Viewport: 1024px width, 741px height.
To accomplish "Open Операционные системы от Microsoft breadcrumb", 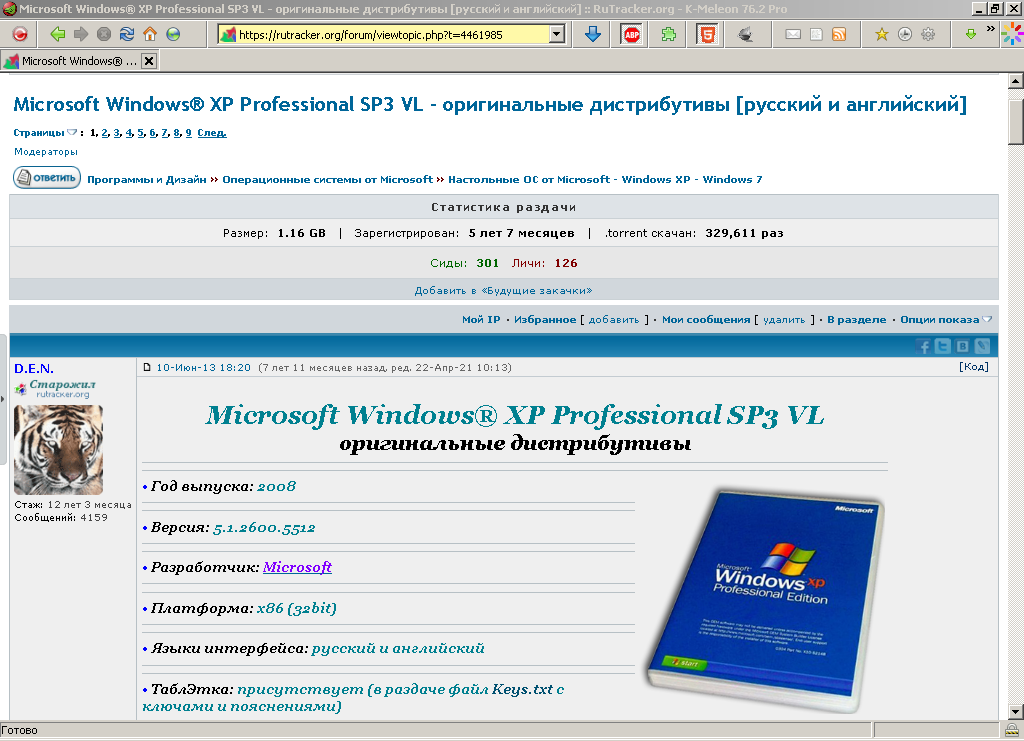I will [x=327, y=180].
